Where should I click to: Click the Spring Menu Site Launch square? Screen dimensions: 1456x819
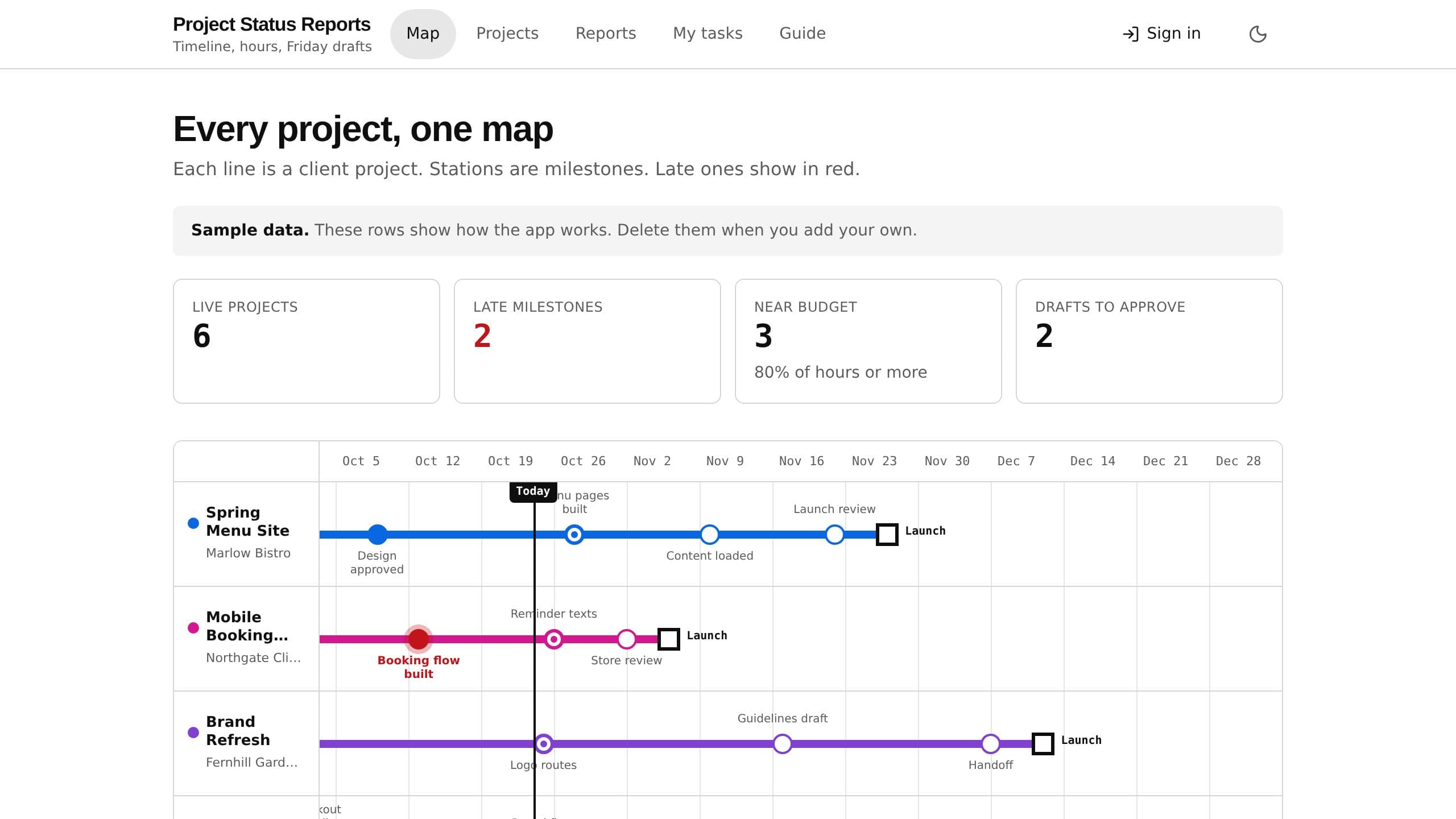(887, 535)
